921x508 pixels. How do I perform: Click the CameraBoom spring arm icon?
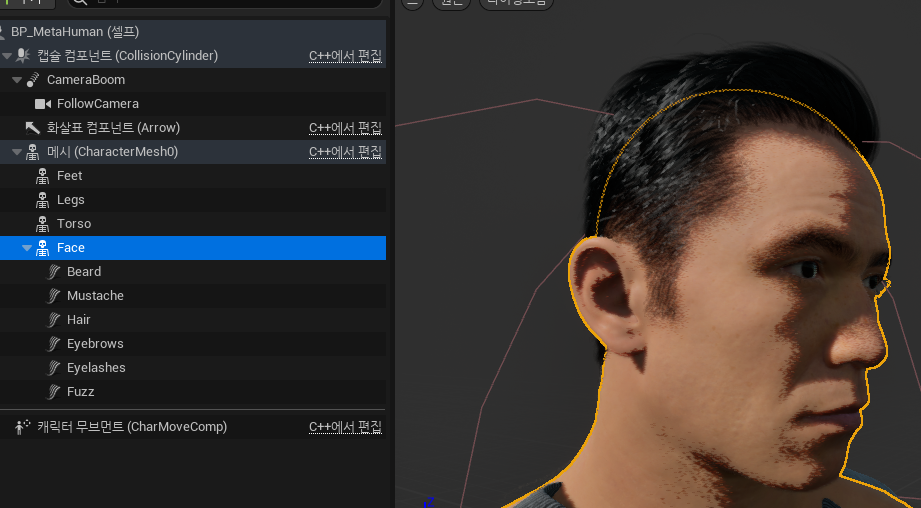tap(33, 80)
